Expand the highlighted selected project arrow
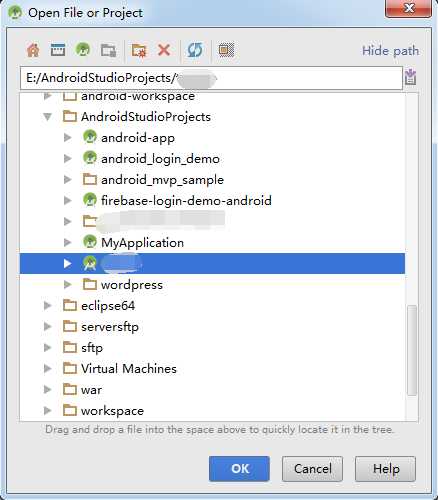The height and width of the screenshot is (500, 438). tap(68, 263)
